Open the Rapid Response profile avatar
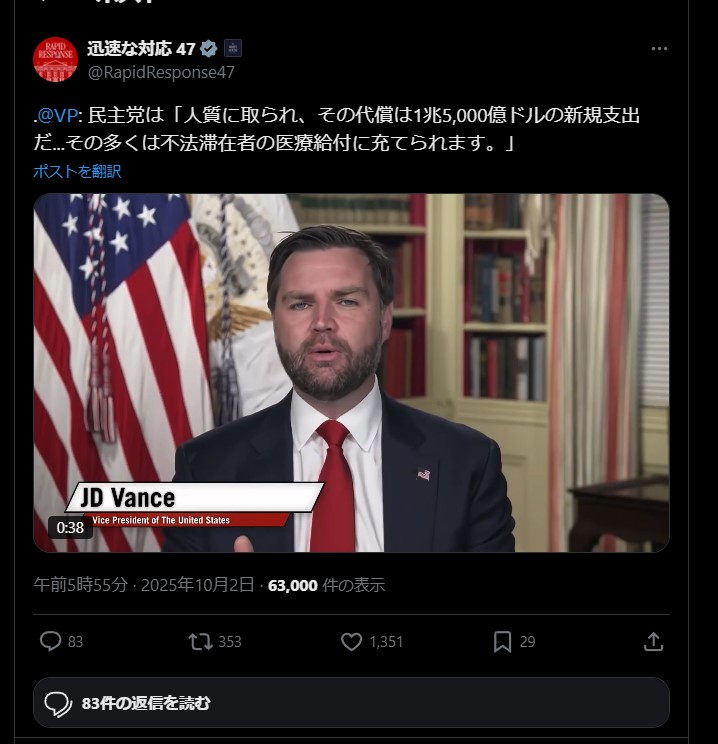The height and width of the screenshot is (744, 718). [x=56, y=59]
